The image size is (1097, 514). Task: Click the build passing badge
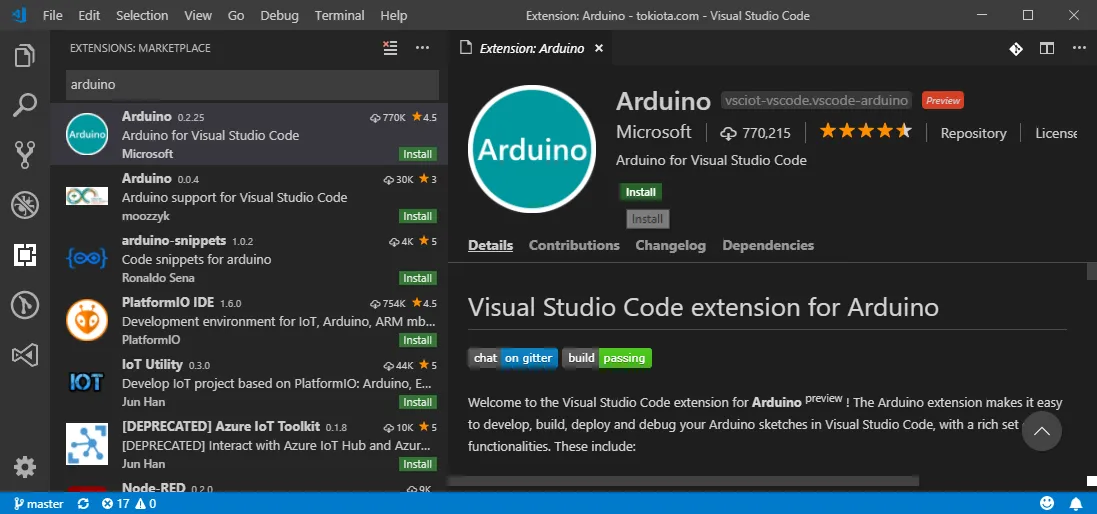[607, 358]
